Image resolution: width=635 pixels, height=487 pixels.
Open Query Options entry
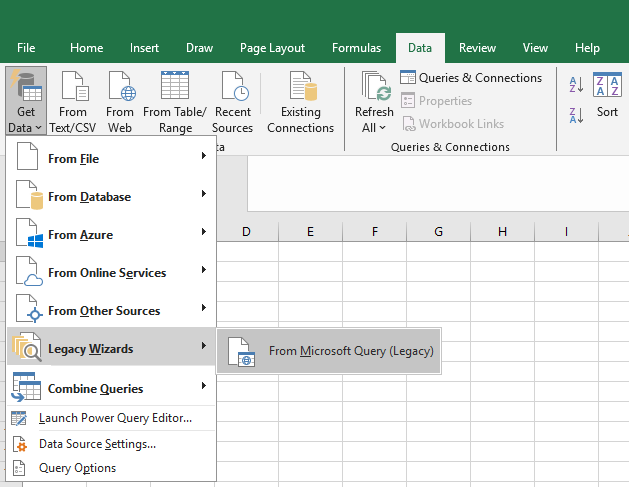(111, 468)
